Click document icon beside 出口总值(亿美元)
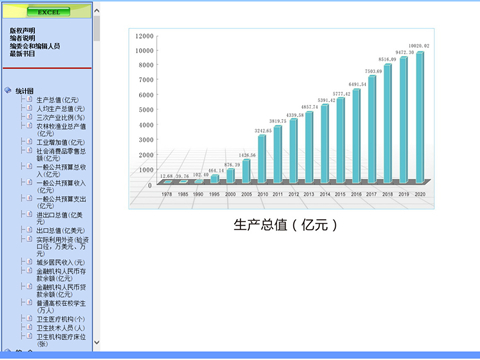Viewport: 480px width, 360px height. (29, 230)
